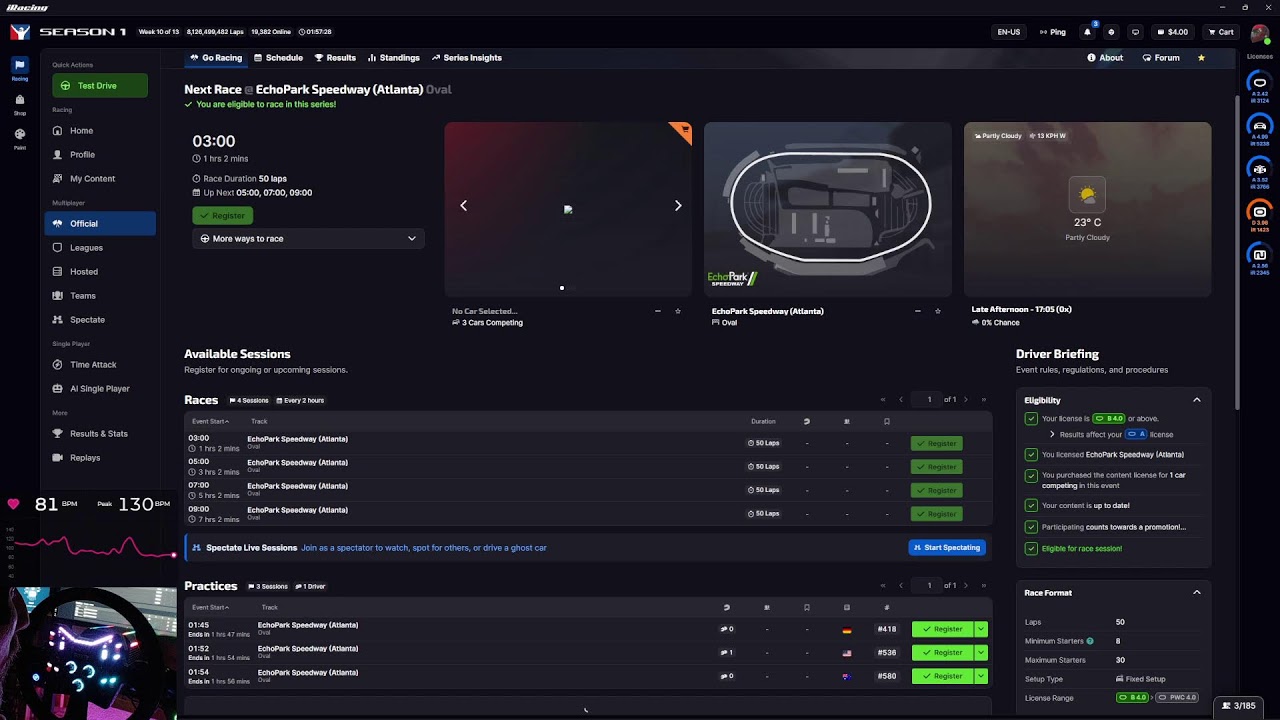Image resolution: width=1280 pixels, height=720 pixels.
Task: Favorite this series with the gold star
Action: click(x=1201, y=58)
